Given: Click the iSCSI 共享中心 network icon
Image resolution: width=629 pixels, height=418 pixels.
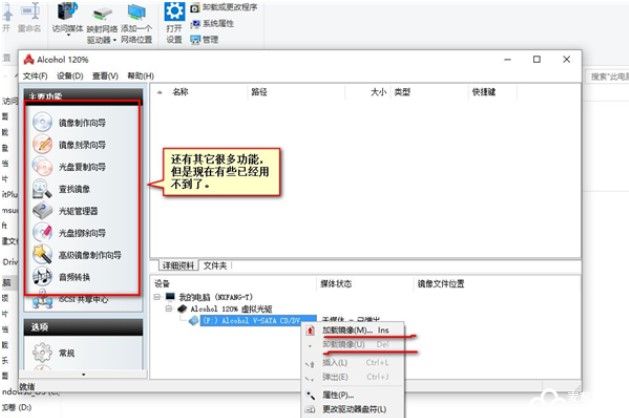Looking at the screenshot, I should (x=42, y=300).
